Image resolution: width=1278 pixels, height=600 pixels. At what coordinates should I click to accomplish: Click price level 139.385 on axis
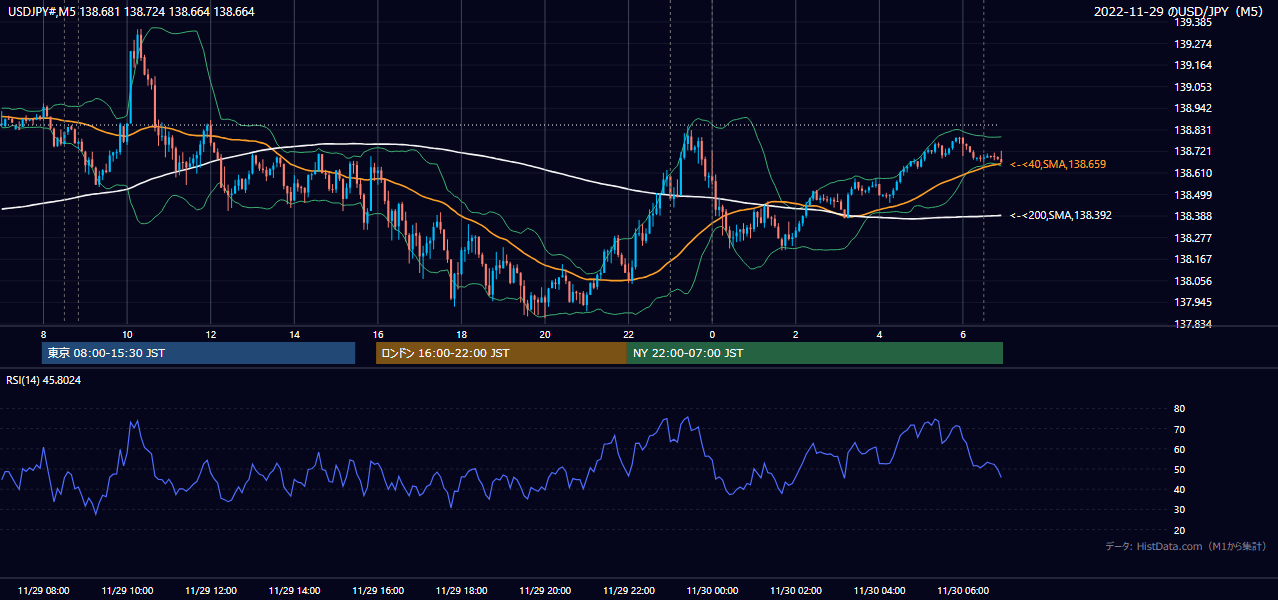[1193, 22]
